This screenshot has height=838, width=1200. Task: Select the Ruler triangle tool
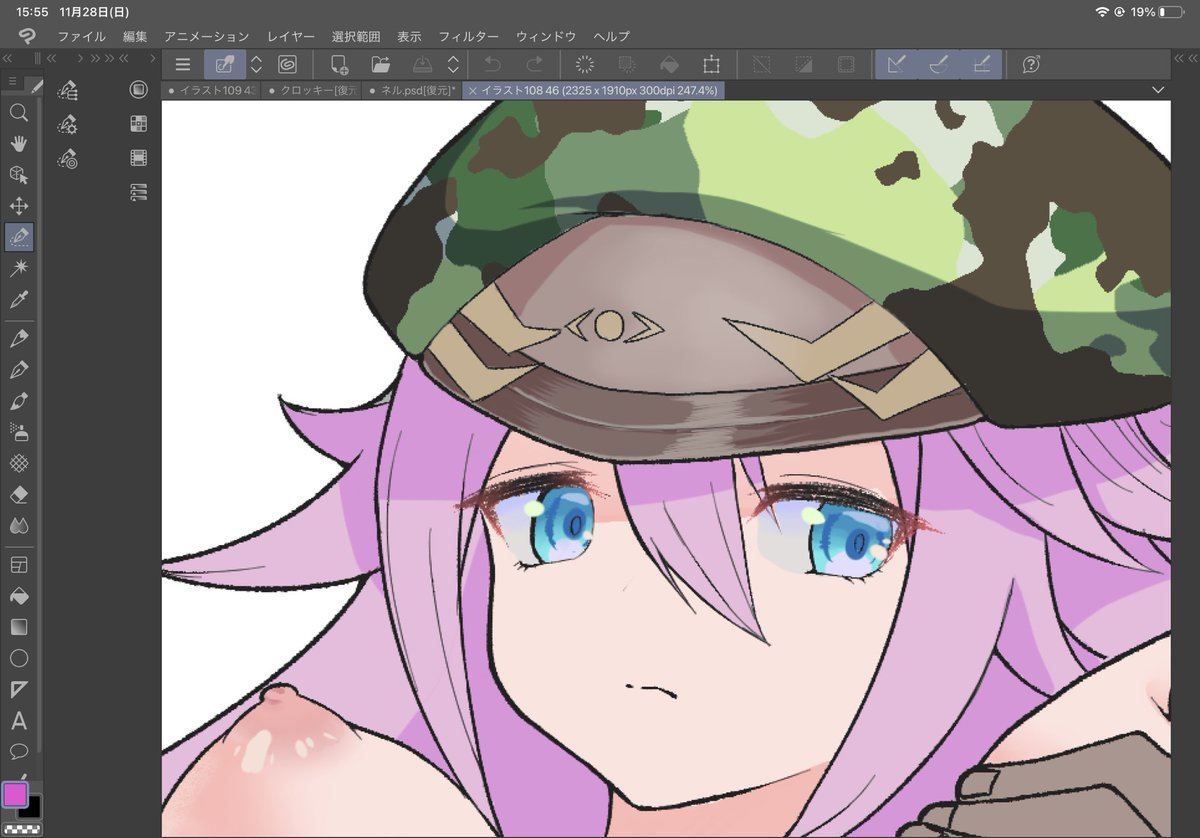pyautogui.click(x=19, y=689)
